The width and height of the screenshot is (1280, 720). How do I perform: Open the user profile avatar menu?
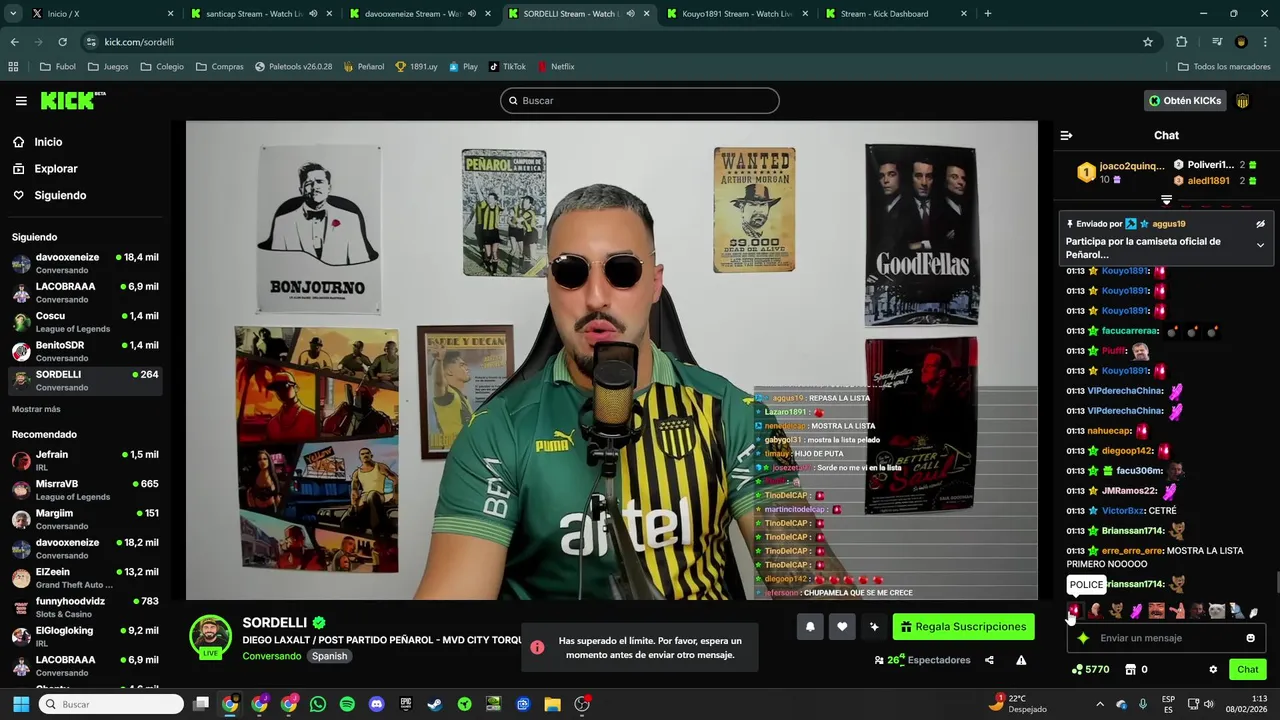coord(1243,101)
